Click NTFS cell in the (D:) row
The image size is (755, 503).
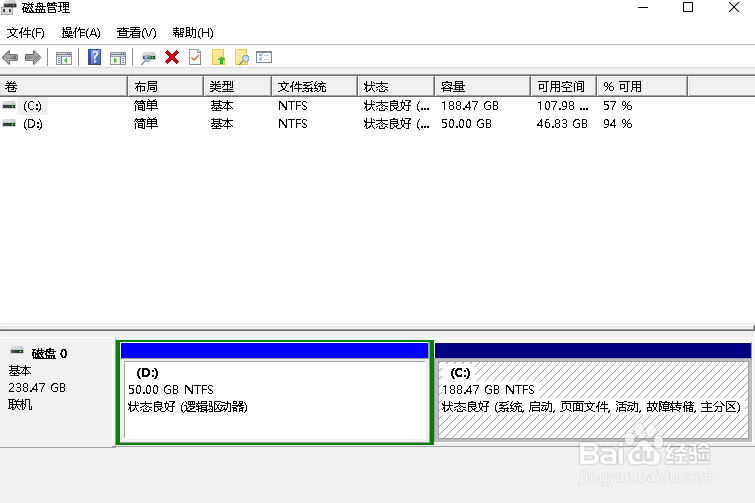(x=293, y=124)
